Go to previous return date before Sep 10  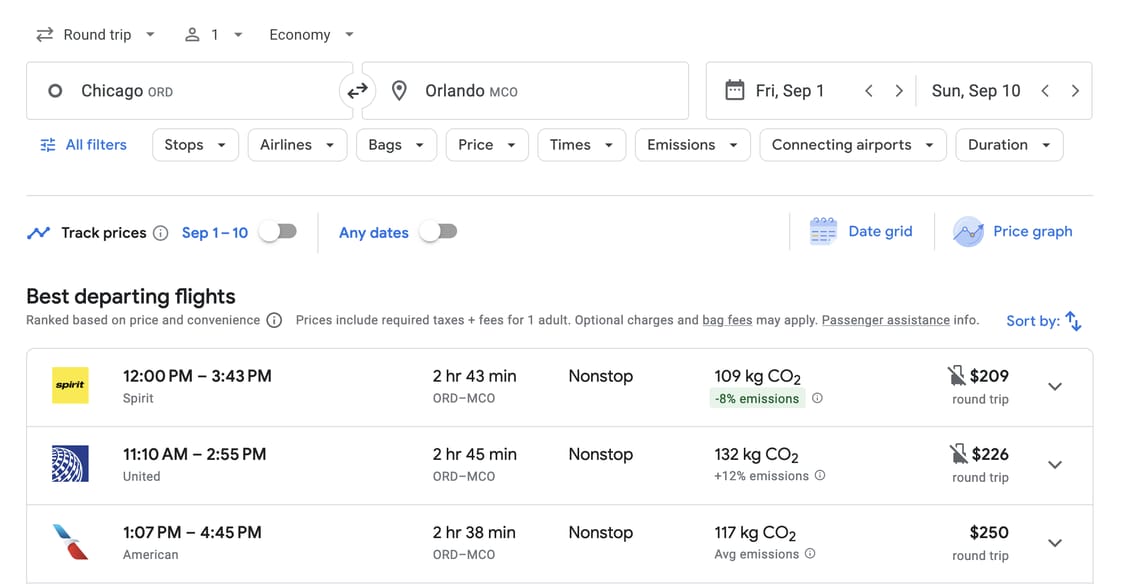[x=1045, y=91]
